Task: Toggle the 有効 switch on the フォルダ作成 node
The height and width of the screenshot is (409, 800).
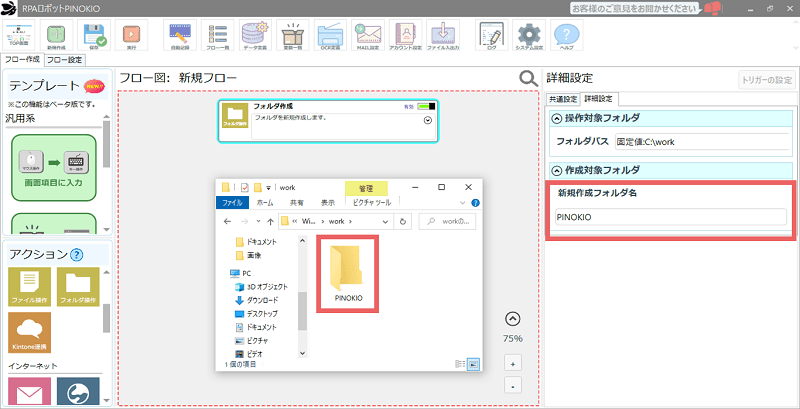Action: tap(426, 107)
